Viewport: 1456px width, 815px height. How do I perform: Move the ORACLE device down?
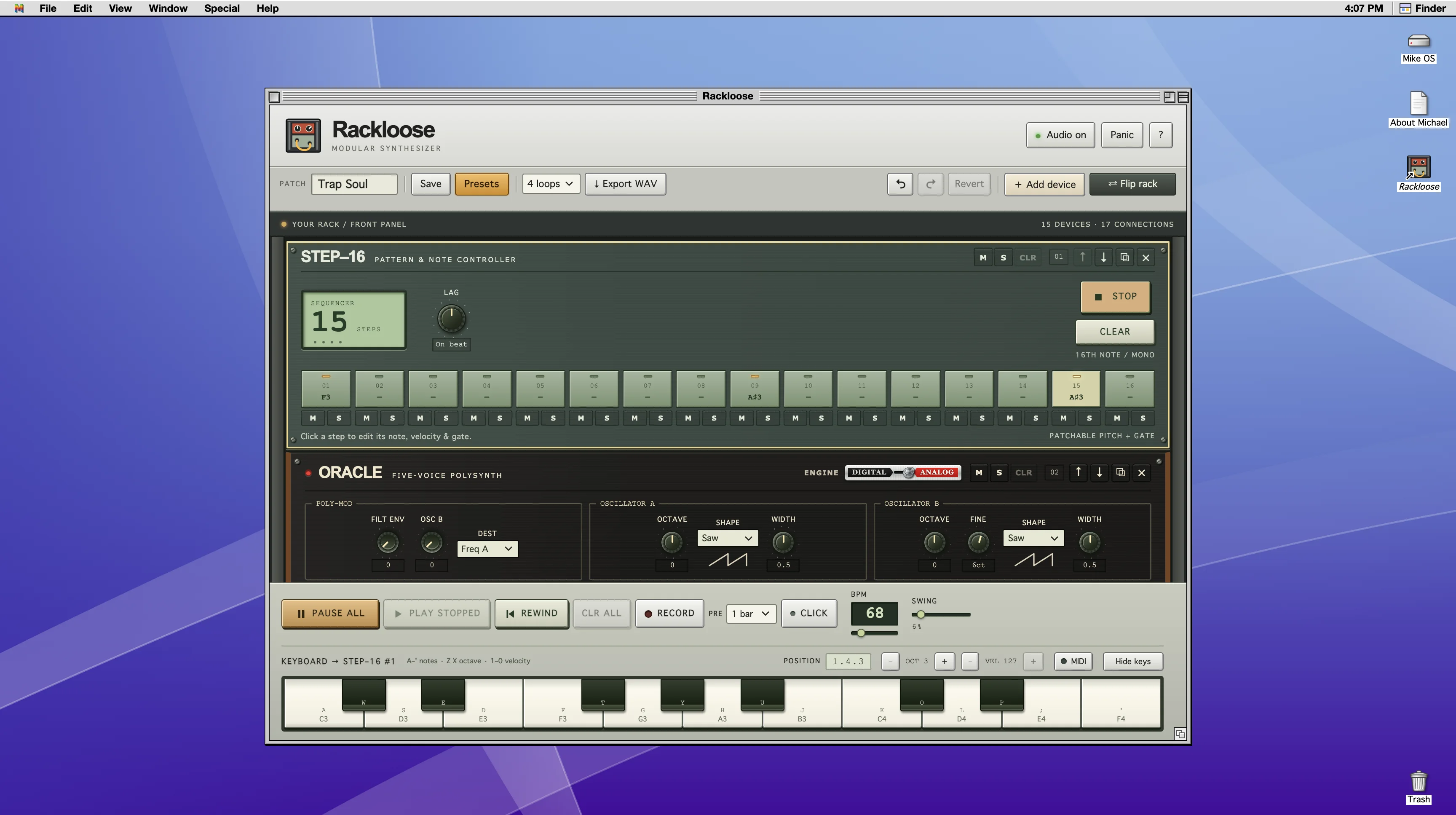(x=1099, y=472)
